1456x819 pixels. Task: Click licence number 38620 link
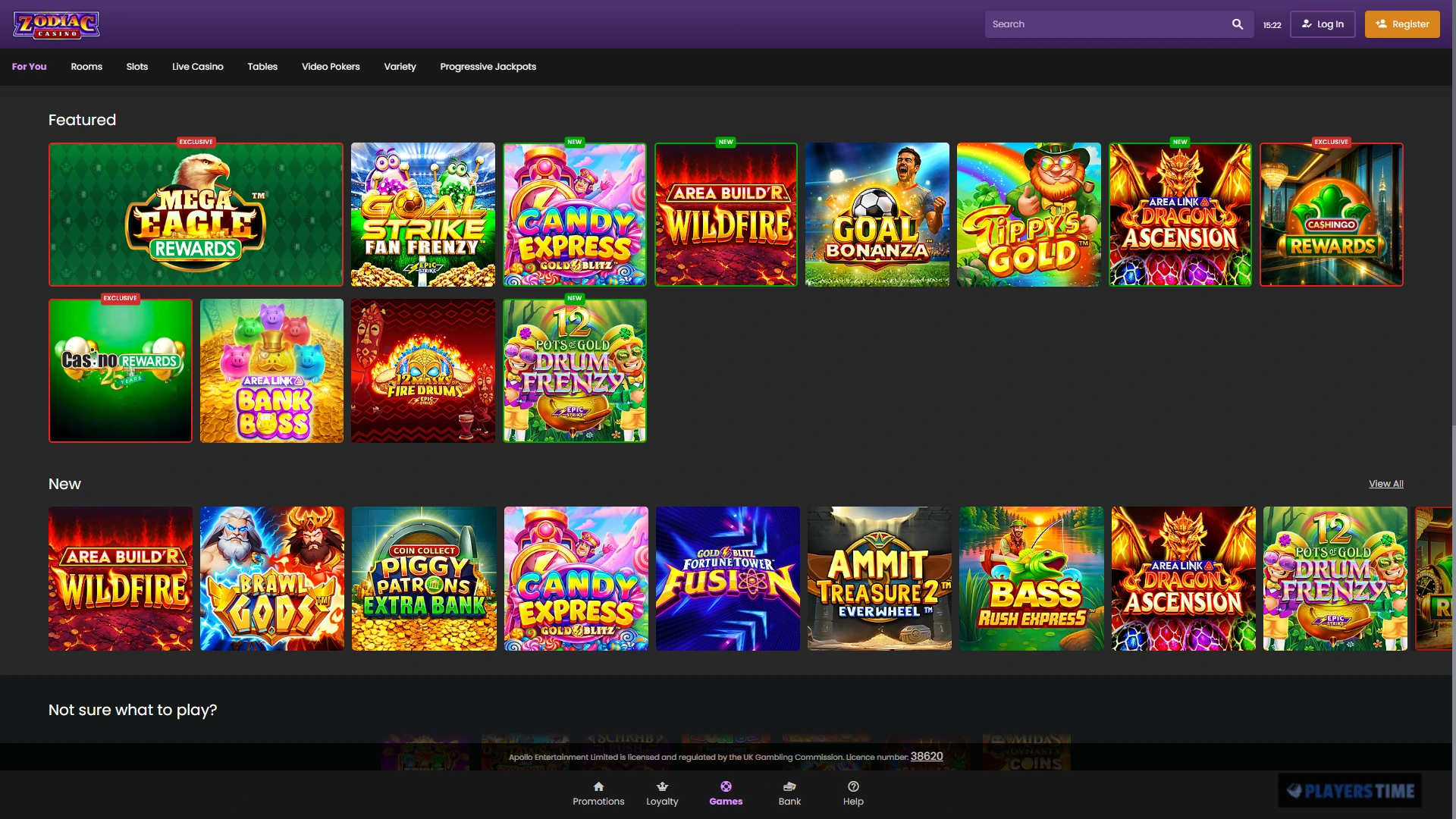[927, 756]
